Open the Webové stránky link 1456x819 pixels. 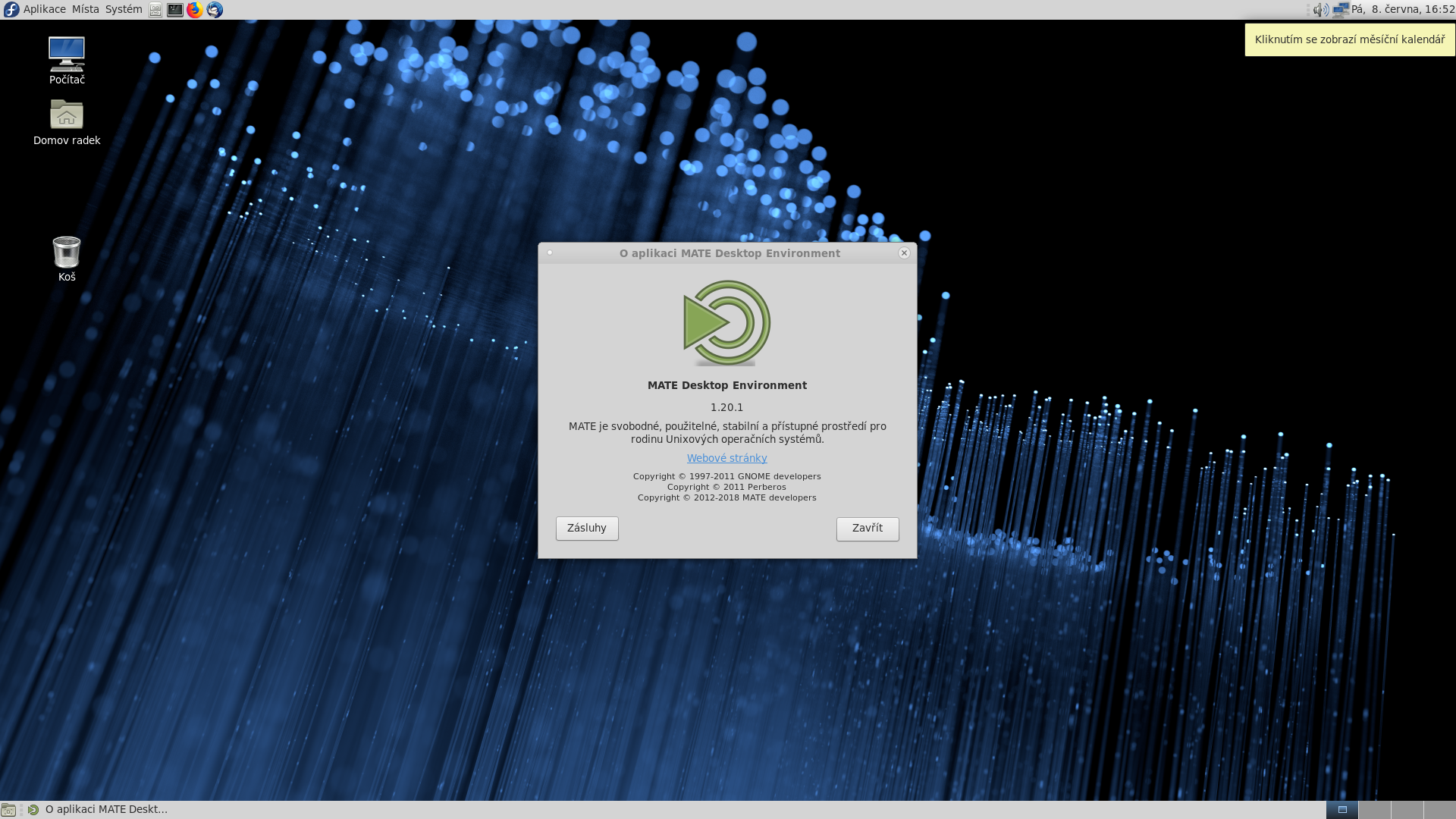(726, 458)
